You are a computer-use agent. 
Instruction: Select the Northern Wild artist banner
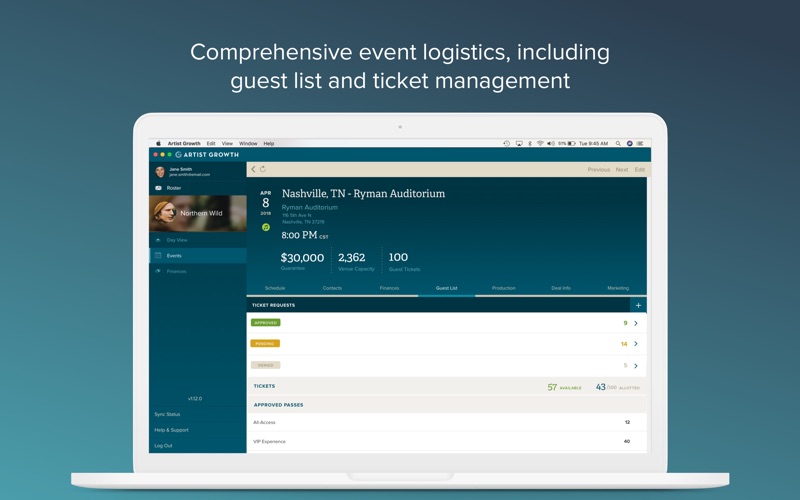[198, 213]
